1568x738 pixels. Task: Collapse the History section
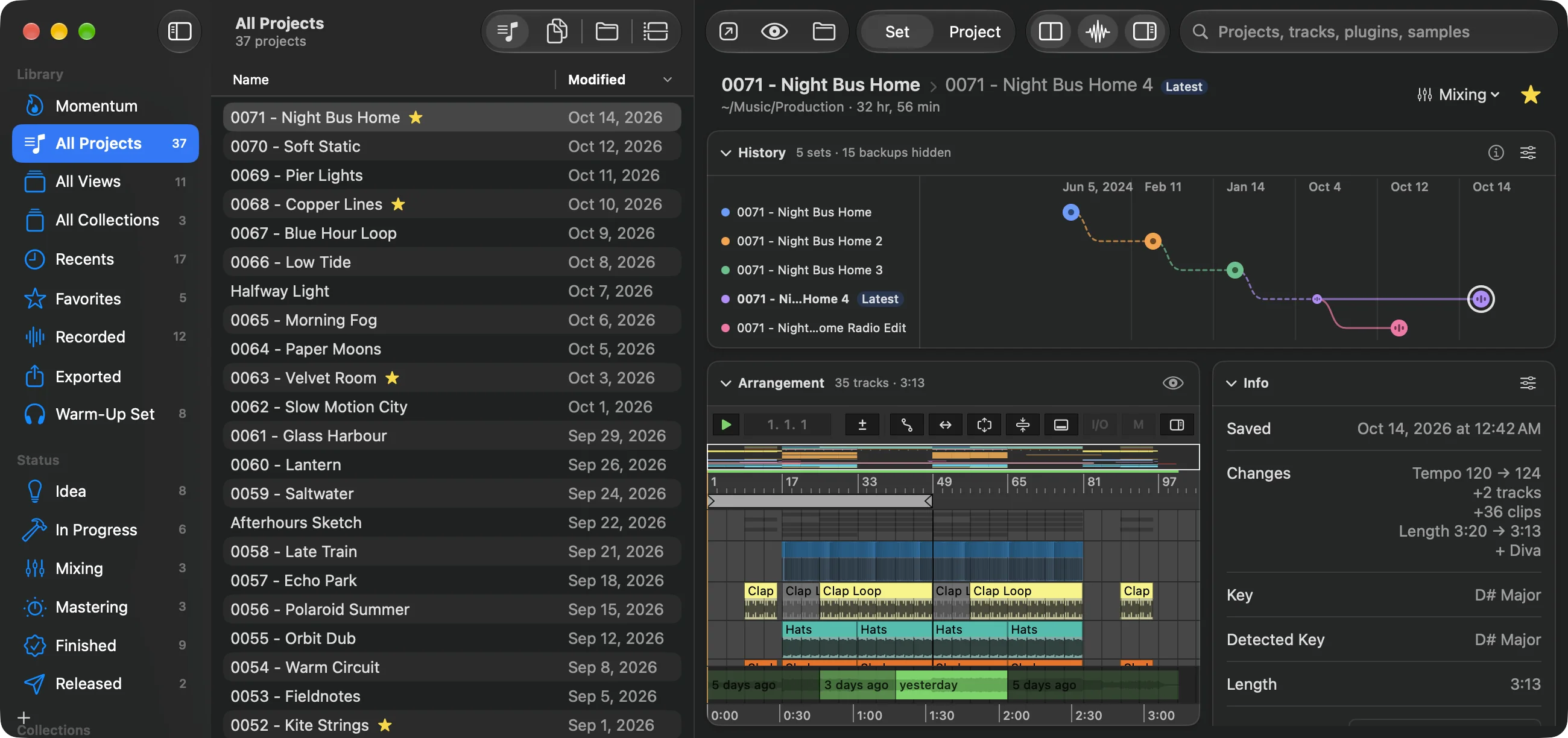pyautogui.click(x=726, y=153)
